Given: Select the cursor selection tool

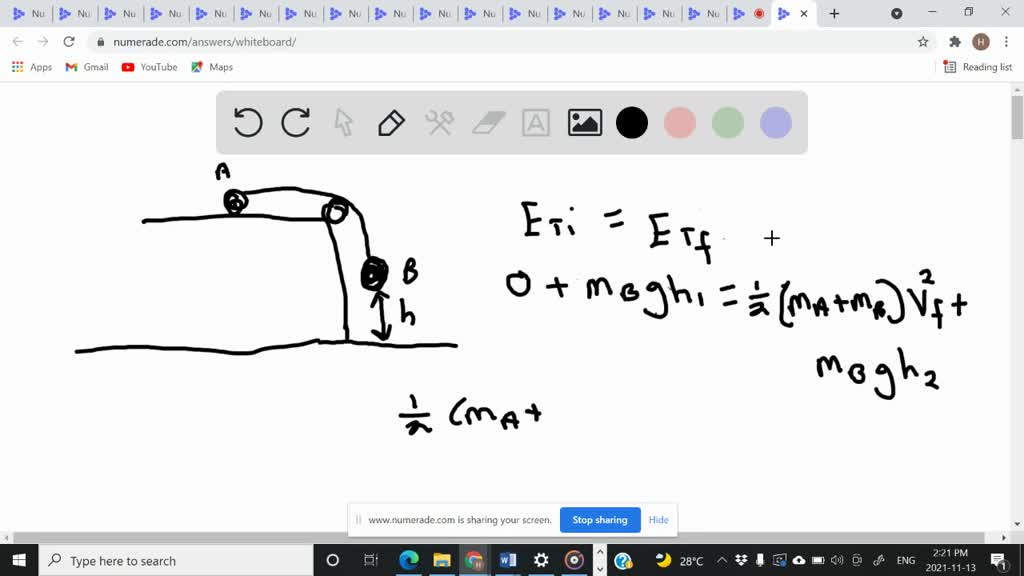Looking at the screenshot, I should point(343,122).
